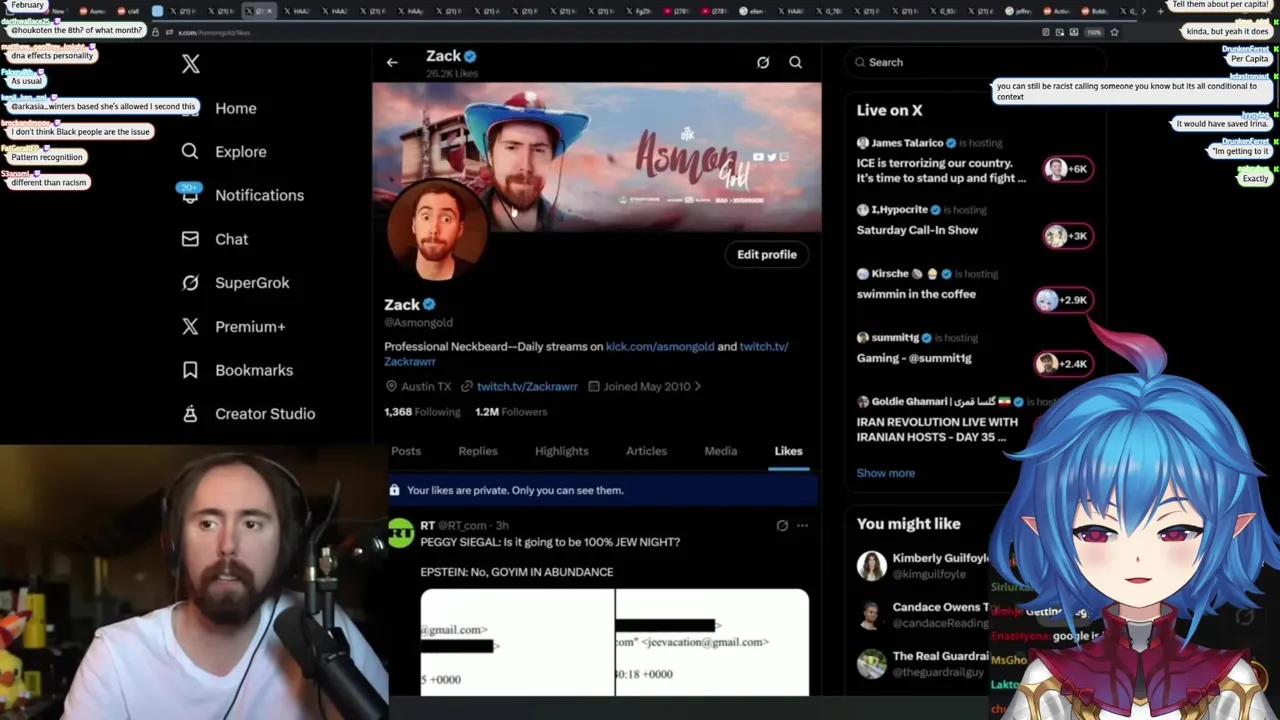The height and width of the screenshot is (720, 1280).
Task: Expand the Joined May 2010 chevron
Action: [x=698, y=386]
